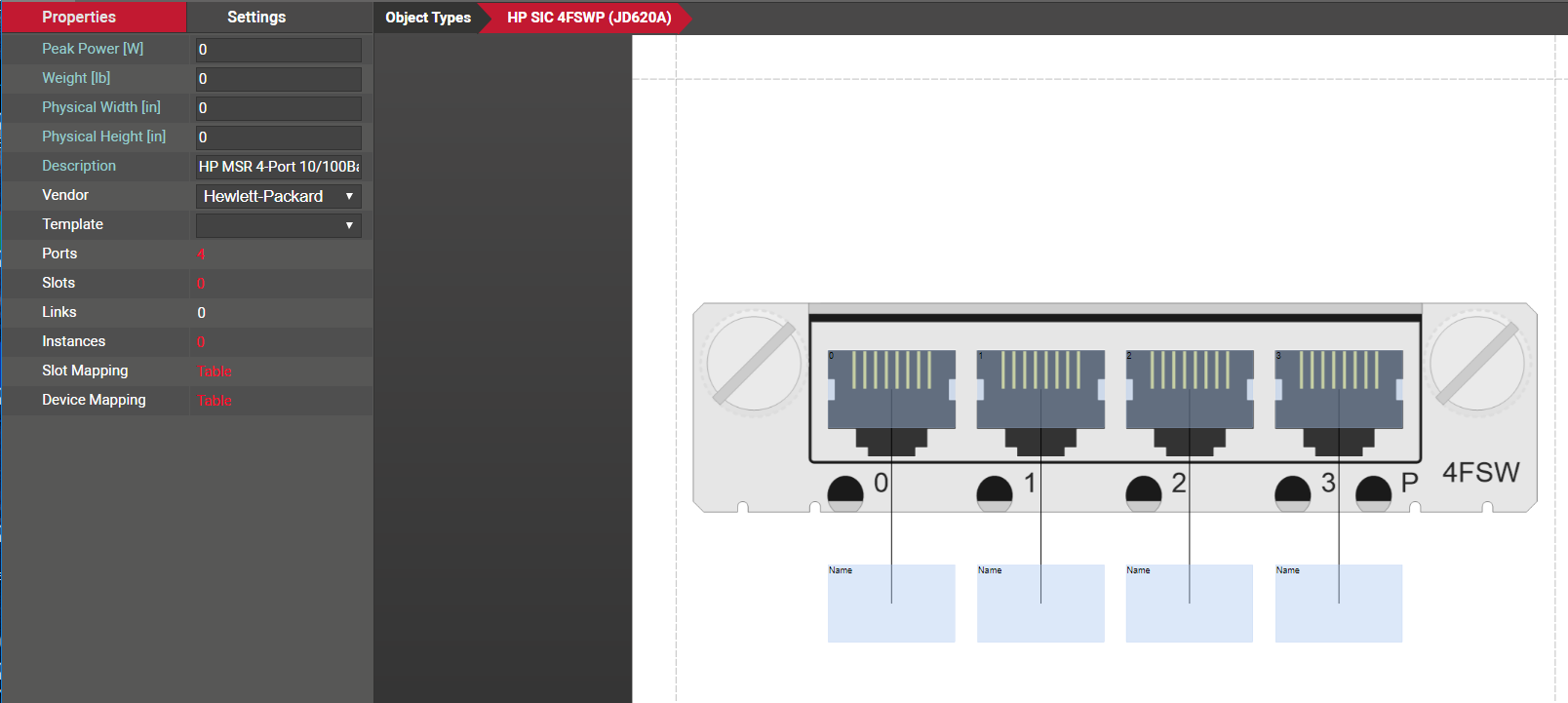The width and height of the screenshot is (1568, 703).
Task: Go to Object Types breadcrumb
Action: (x=427, y=18)
